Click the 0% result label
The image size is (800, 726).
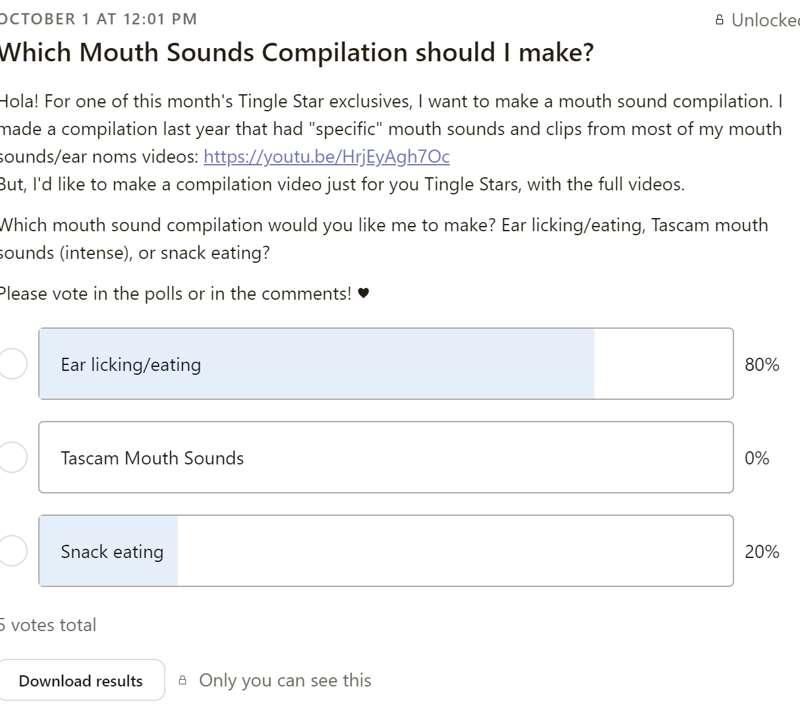[757, 458]
